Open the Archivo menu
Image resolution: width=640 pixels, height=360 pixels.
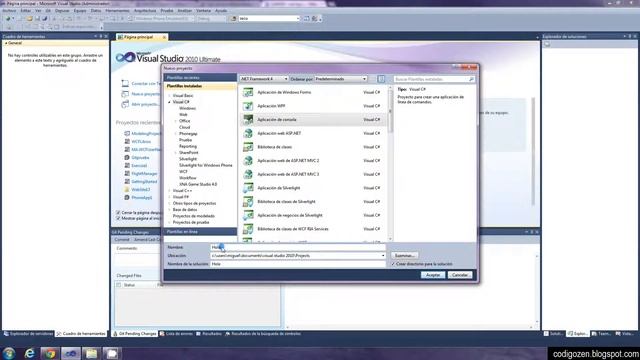pyautogui.click(x=9, y=11)
